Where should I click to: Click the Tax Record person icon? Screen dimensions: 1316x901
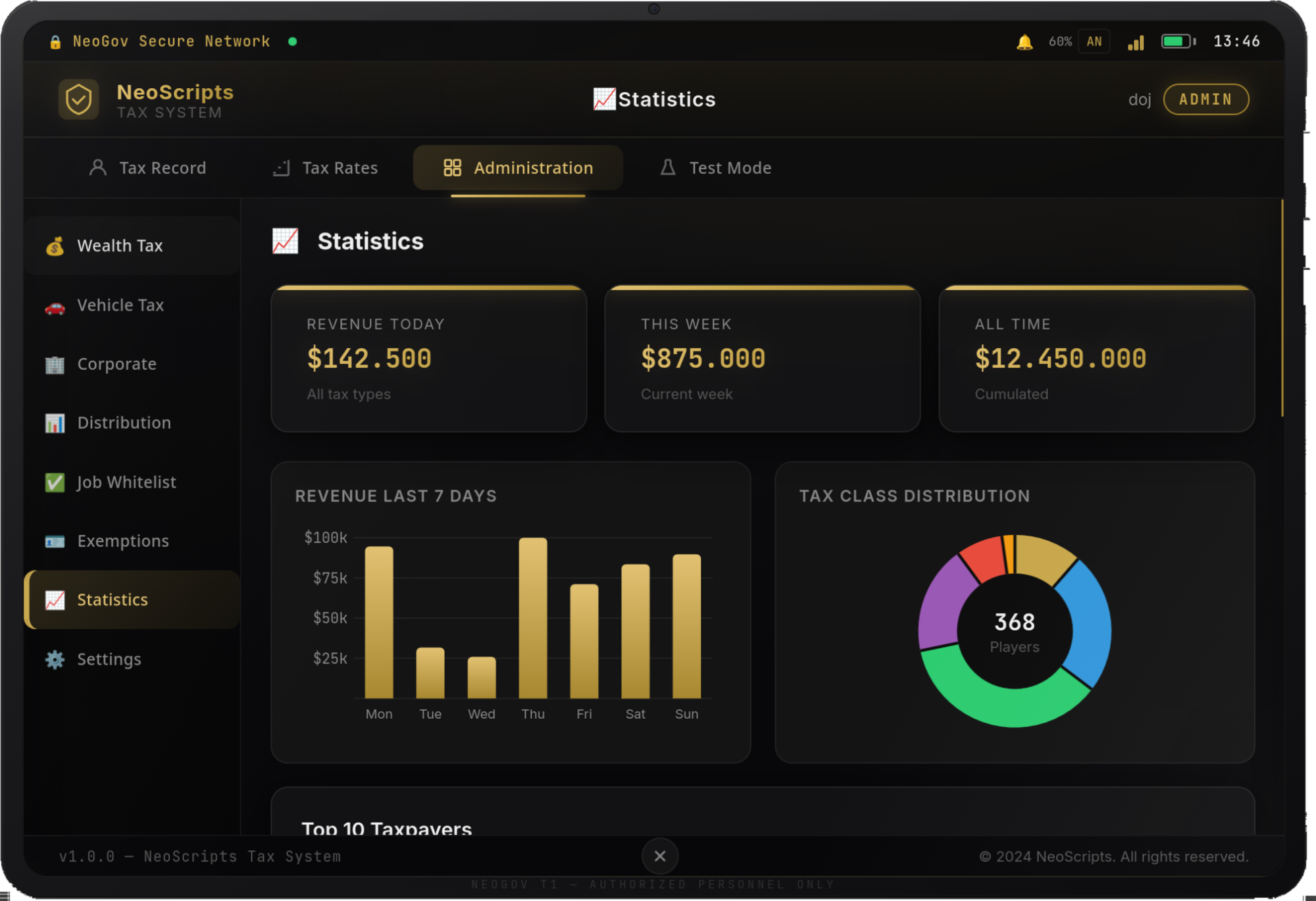97,167
